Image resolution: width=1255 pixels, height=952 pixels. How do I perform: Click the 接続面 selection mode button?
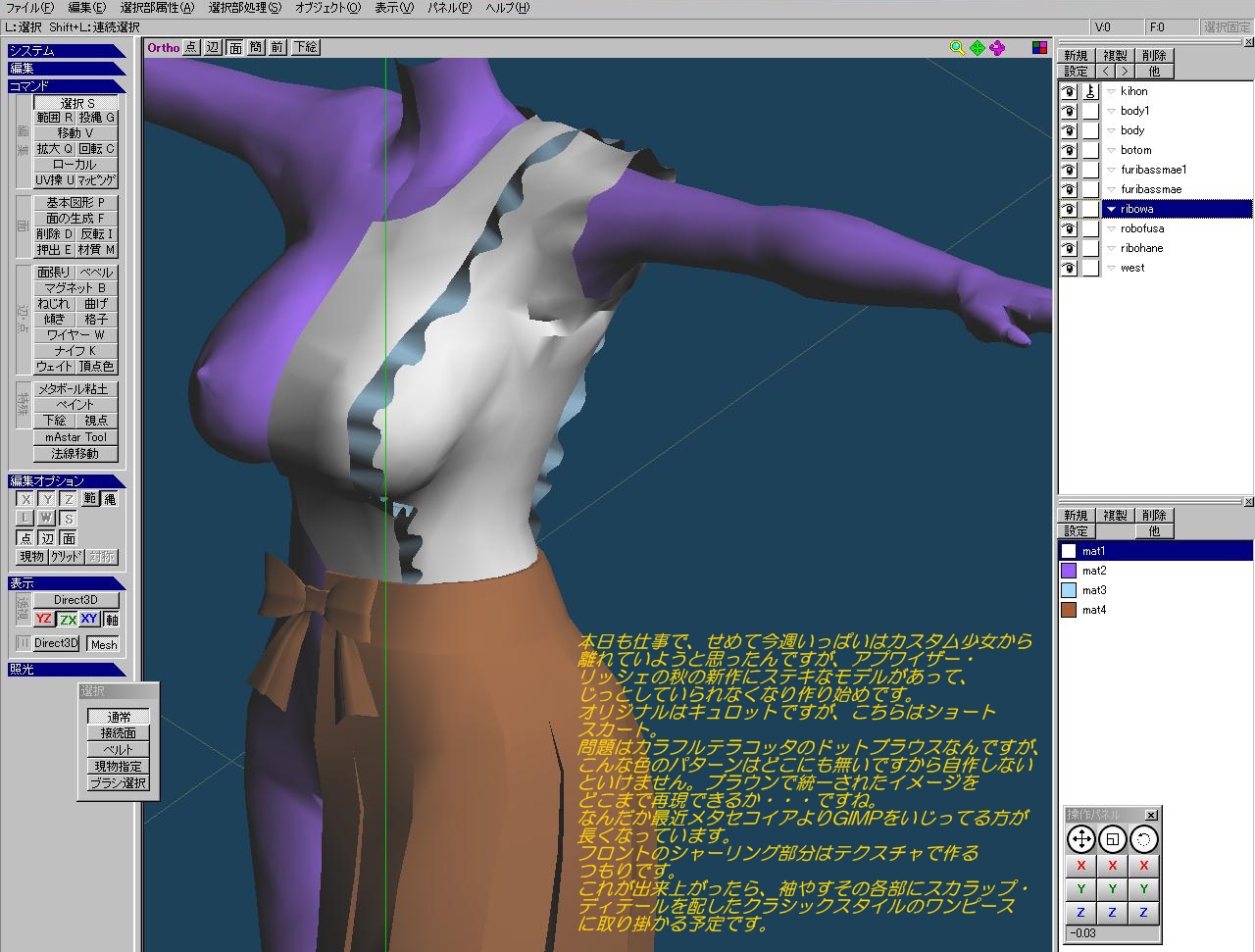click(118, 732)
